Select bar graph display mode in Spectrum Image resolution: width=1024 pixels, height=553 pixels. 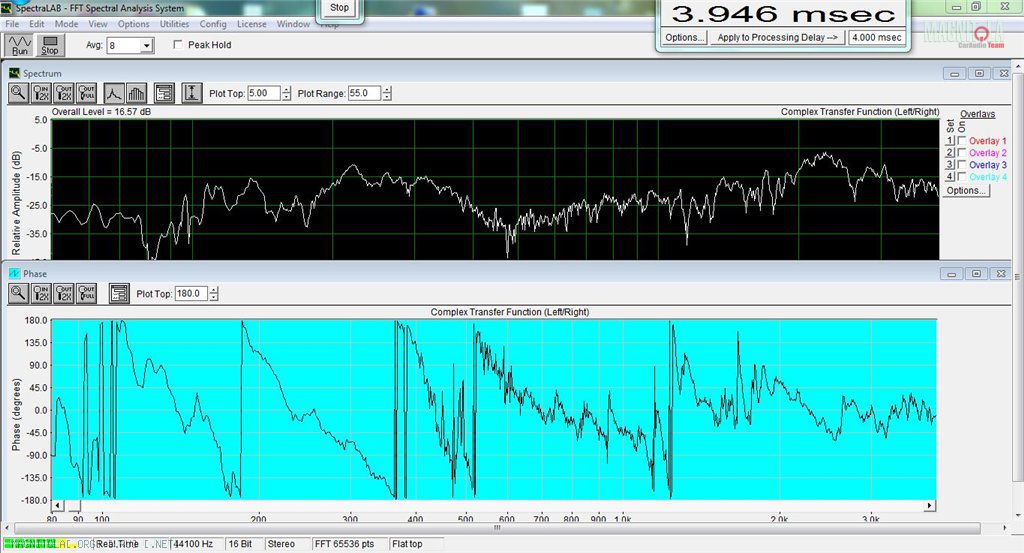click(x=136, y=93)
